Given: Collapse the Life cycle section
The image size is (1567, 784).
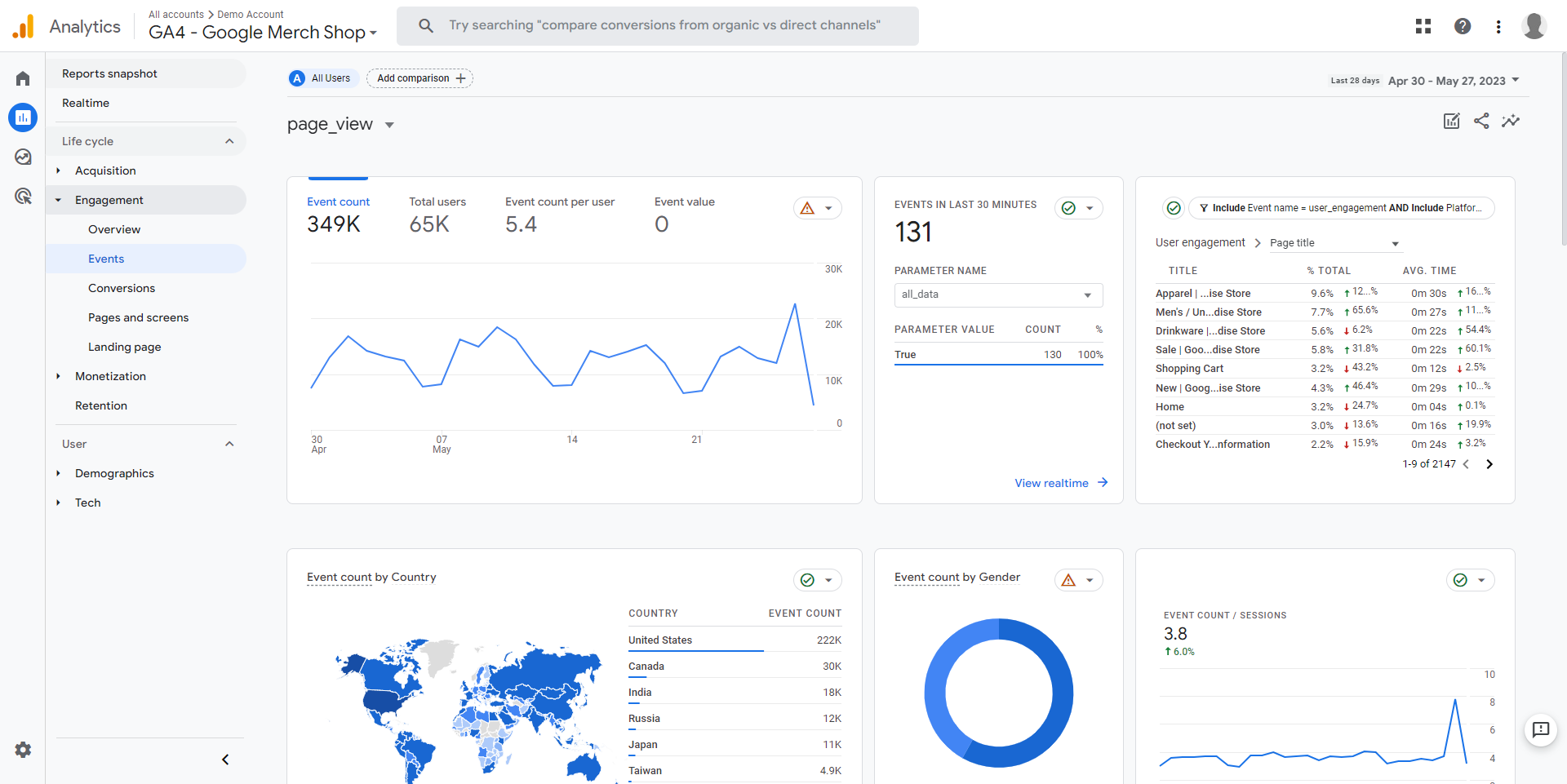Looking at the screenshot, I should 229,141.
